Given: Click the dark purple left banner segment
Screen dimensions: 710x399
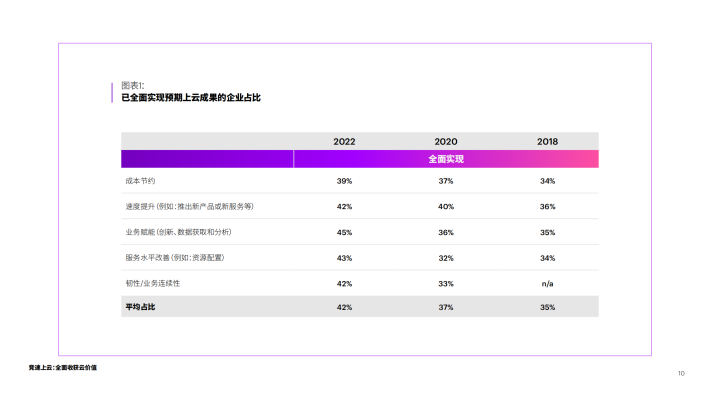Looking at the screenshot, I should [x=207, y=159].
